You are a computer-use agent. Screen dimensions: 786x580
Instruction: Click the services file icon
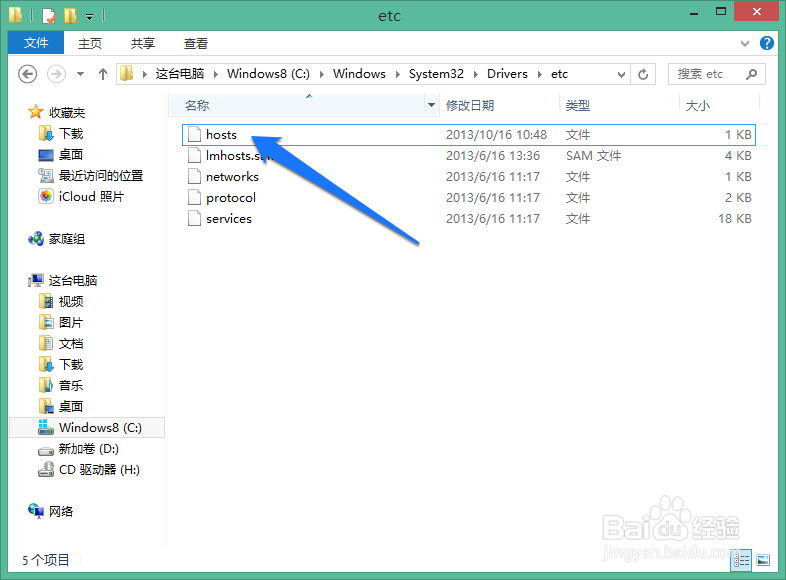pyautogui.click(x=194, y=219)
